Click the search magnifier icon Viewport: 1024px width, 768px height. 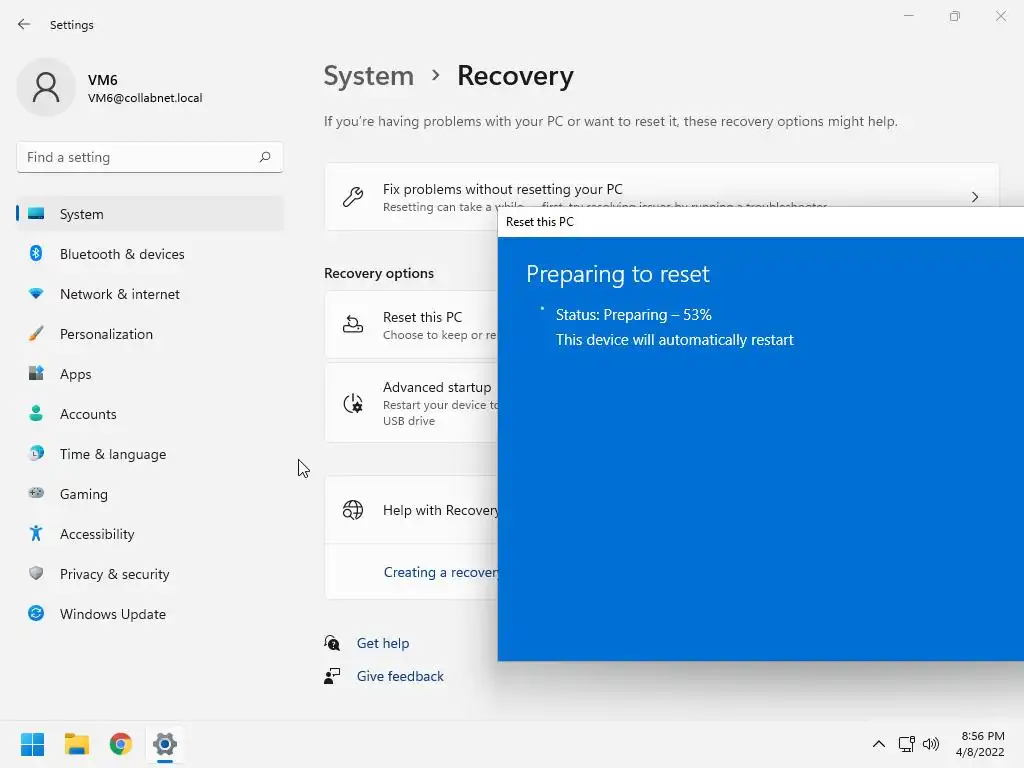[264, 157]
